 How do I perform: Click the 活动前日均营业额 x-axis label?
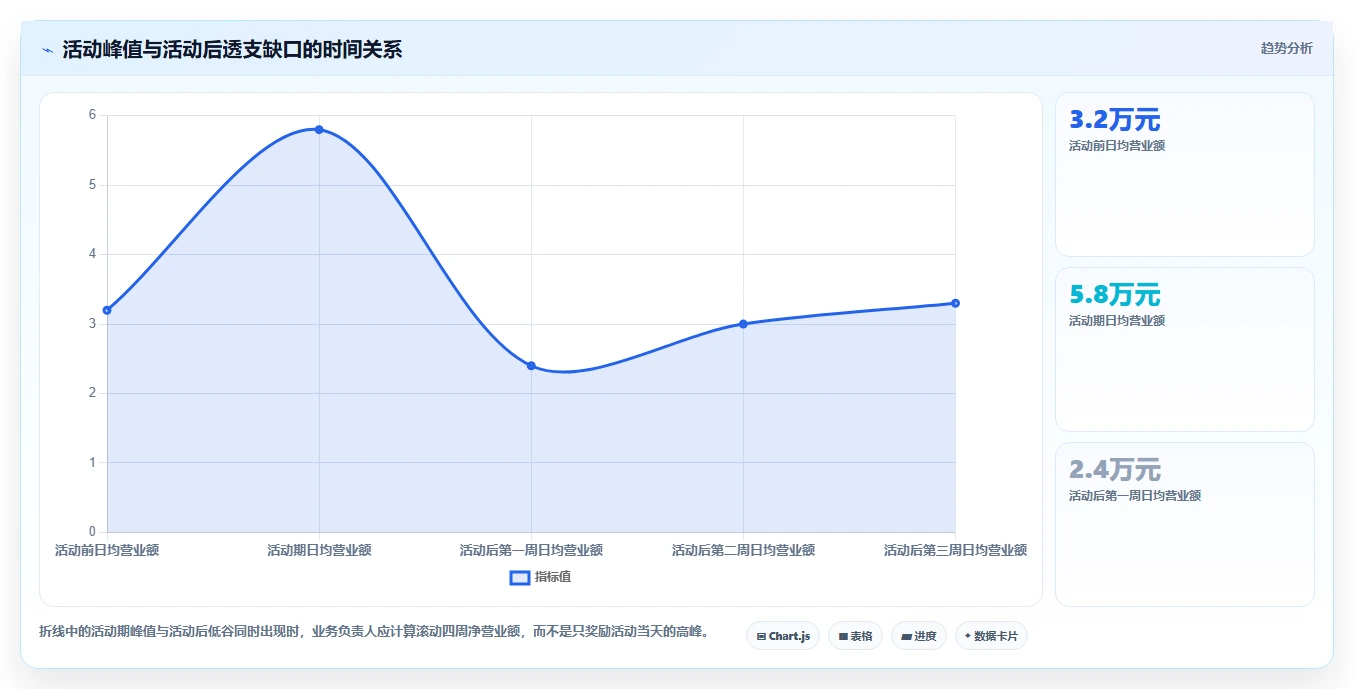pyautogui.click(x=107, y=550)
